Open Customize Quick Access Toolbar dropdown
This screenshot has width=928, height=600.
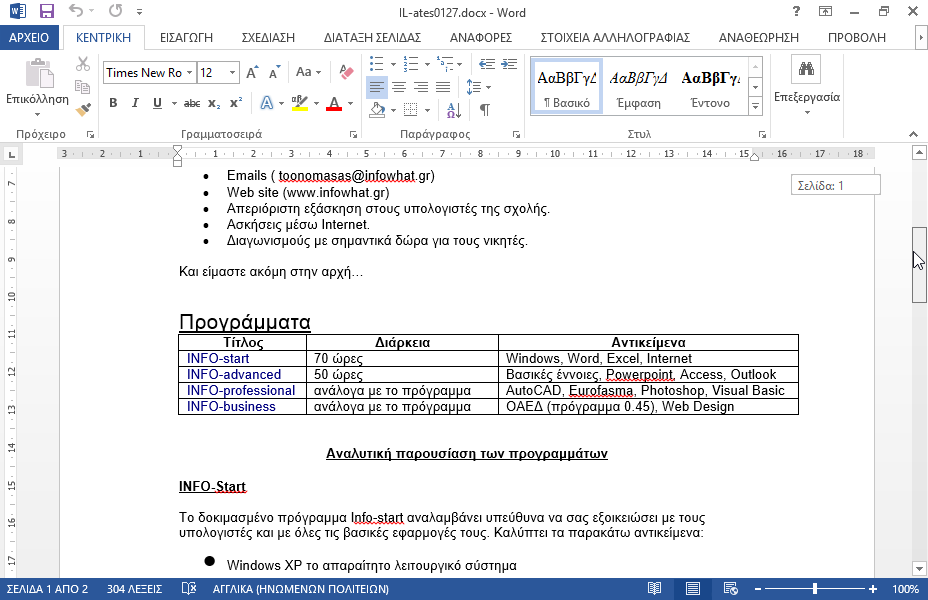(x=139, y=11)
